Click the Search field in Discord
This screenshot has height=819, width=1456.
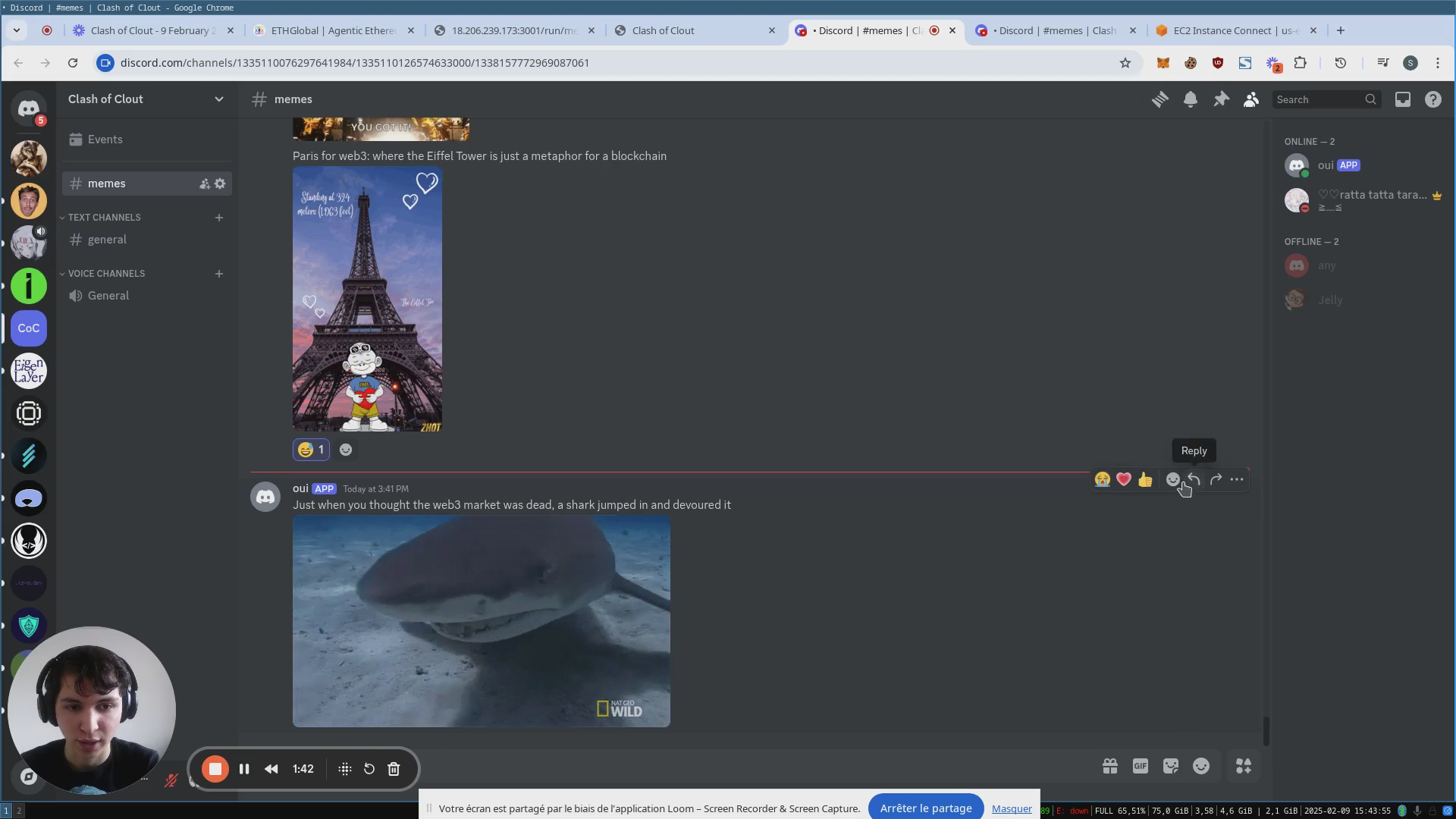click(1326, 99)
